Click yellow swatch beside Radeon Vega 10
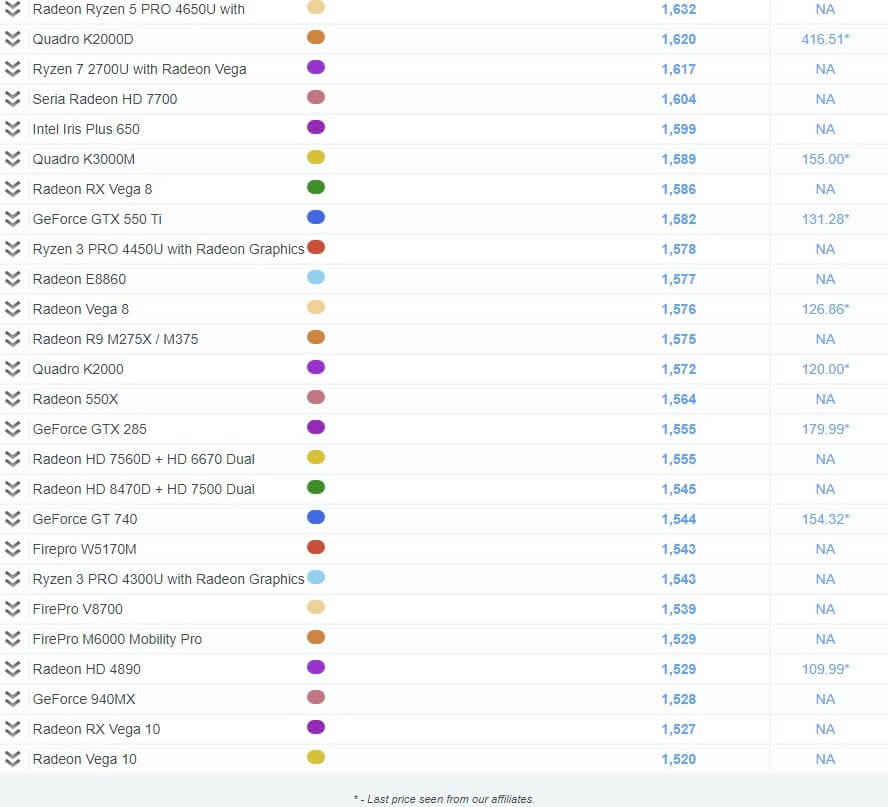Screen dimensions: 888x807 [x=315, y=758]
